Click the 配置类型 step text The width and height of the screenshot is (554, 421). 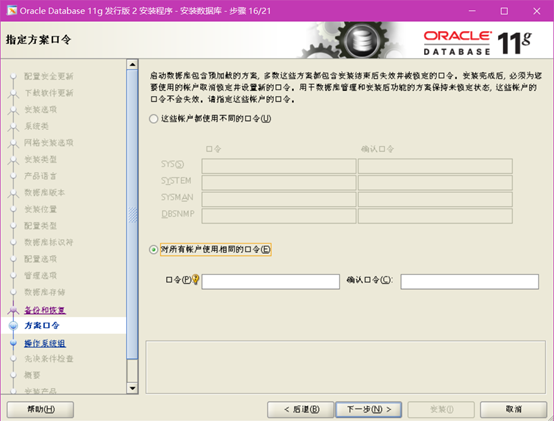pos(40,226)
